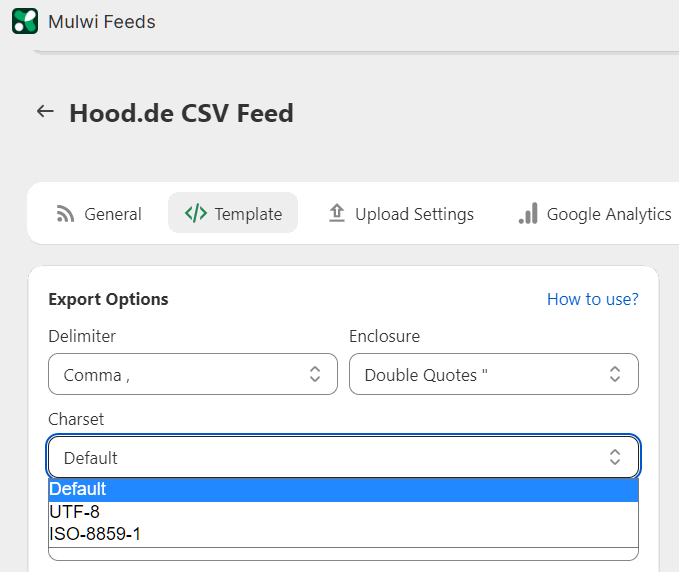Click the Mulwi Feeds app title
The image size is (679, 572).
pyautogui.click(x=102, y=22)
